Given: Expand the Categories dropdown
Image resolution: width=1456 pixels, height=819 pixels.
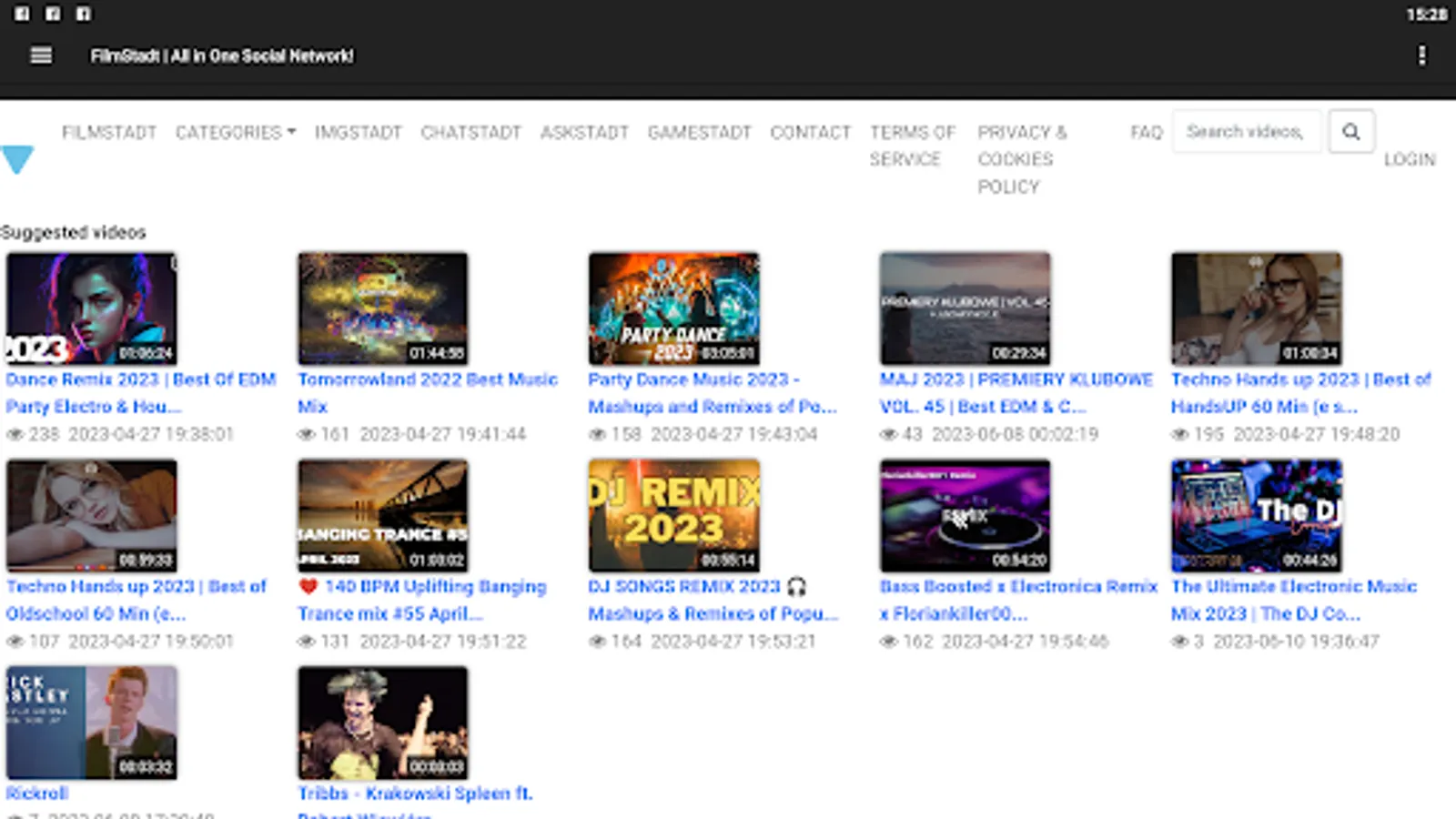Looking at the screenshot, I should coord(235,133).
